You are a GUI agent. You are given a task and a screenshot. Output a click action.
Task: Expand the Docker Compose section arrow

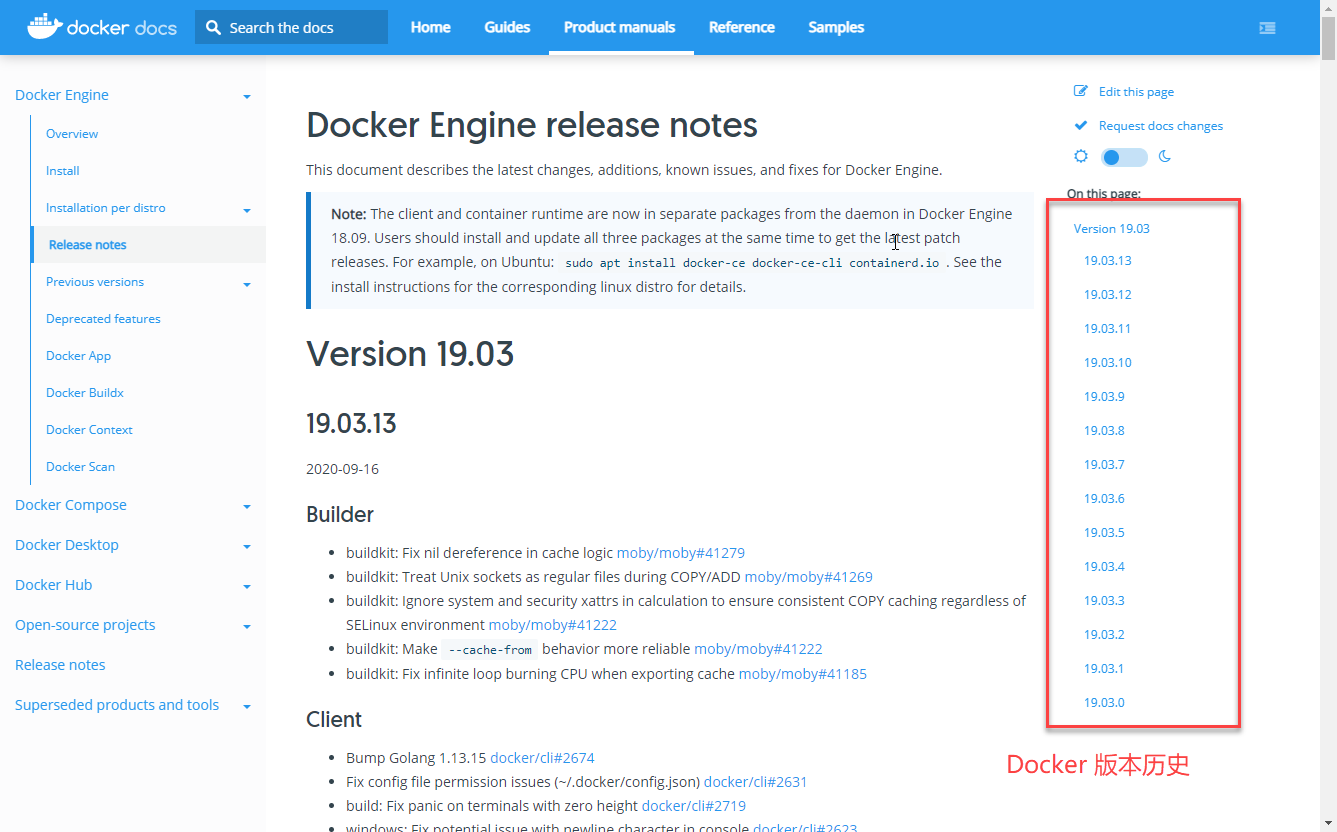click(247, 507)
